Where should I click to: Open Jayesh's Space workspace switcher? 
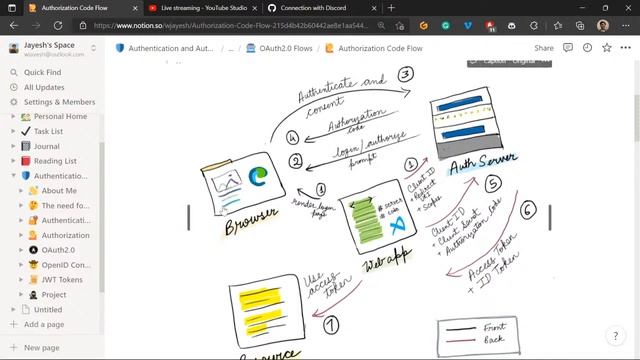tap(52, 49)
